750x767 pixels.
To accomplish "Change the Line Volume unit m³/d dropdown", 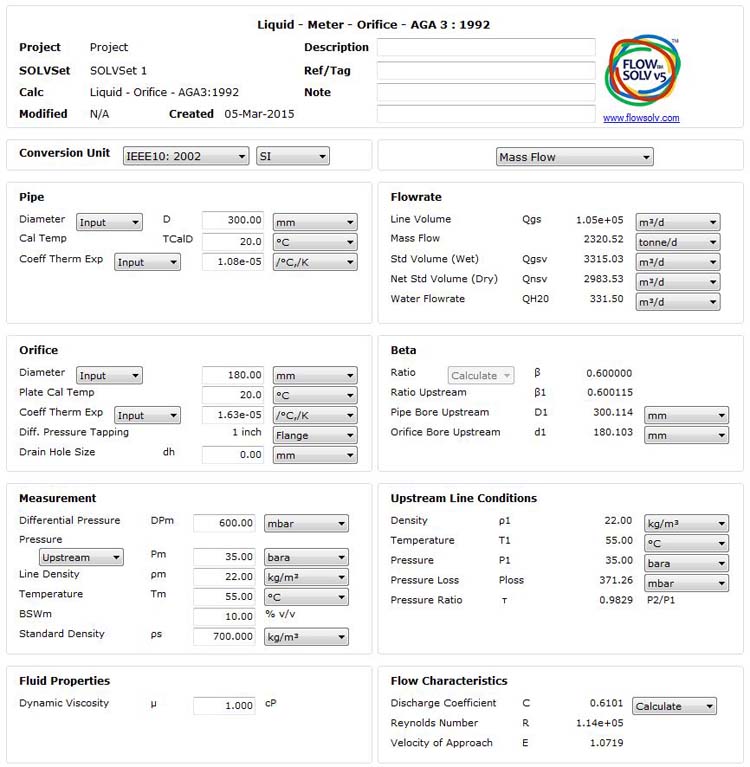I will [677, 222].
